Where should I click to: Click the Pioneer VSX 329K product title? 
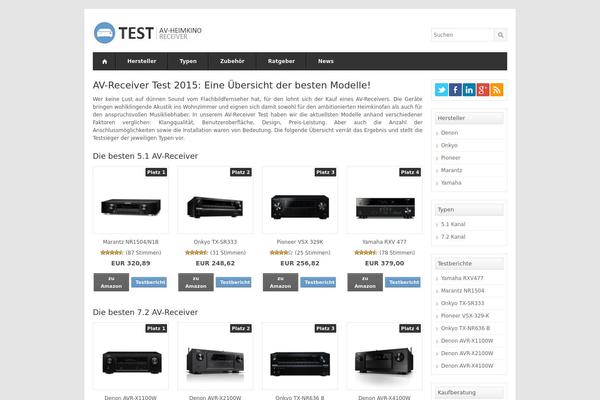[x=300, y=242]
